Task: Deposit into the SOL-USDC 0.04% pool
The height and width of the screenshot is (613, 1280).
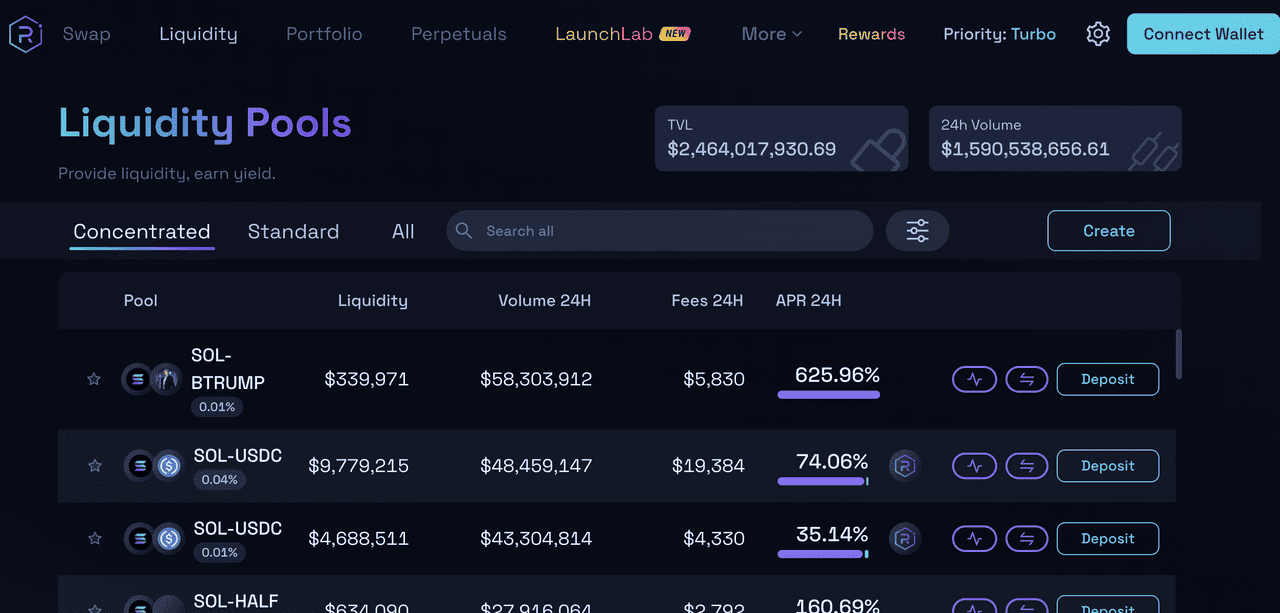Action: 1108,466
